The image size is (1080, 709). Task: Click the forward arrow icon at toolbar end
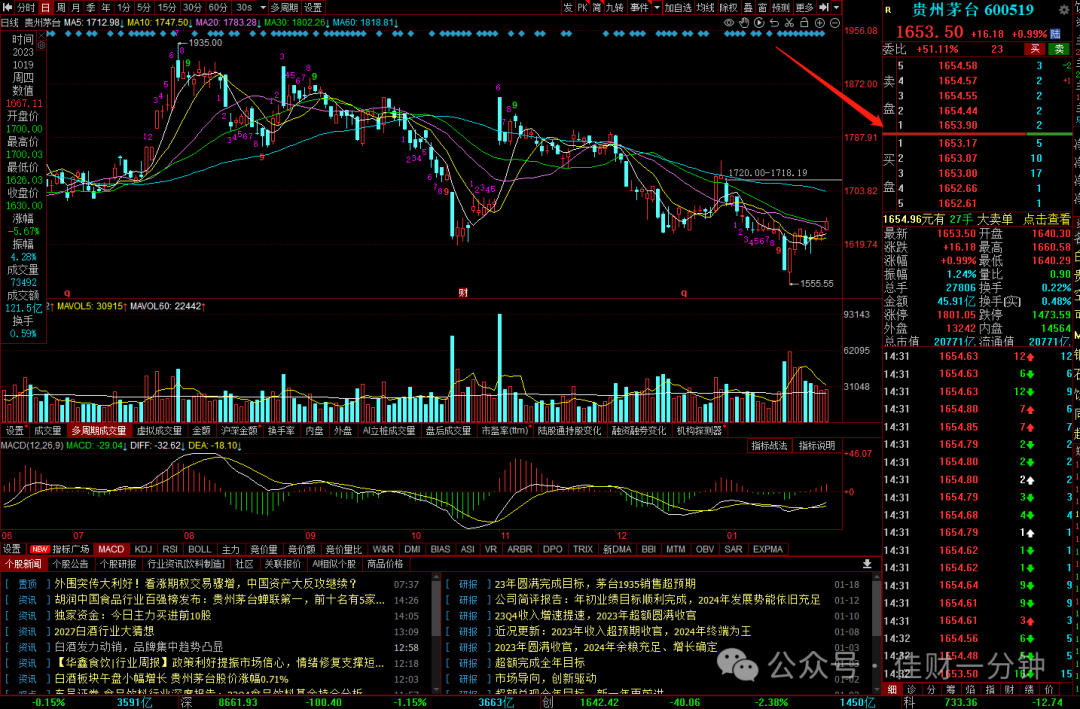(824, 7)
